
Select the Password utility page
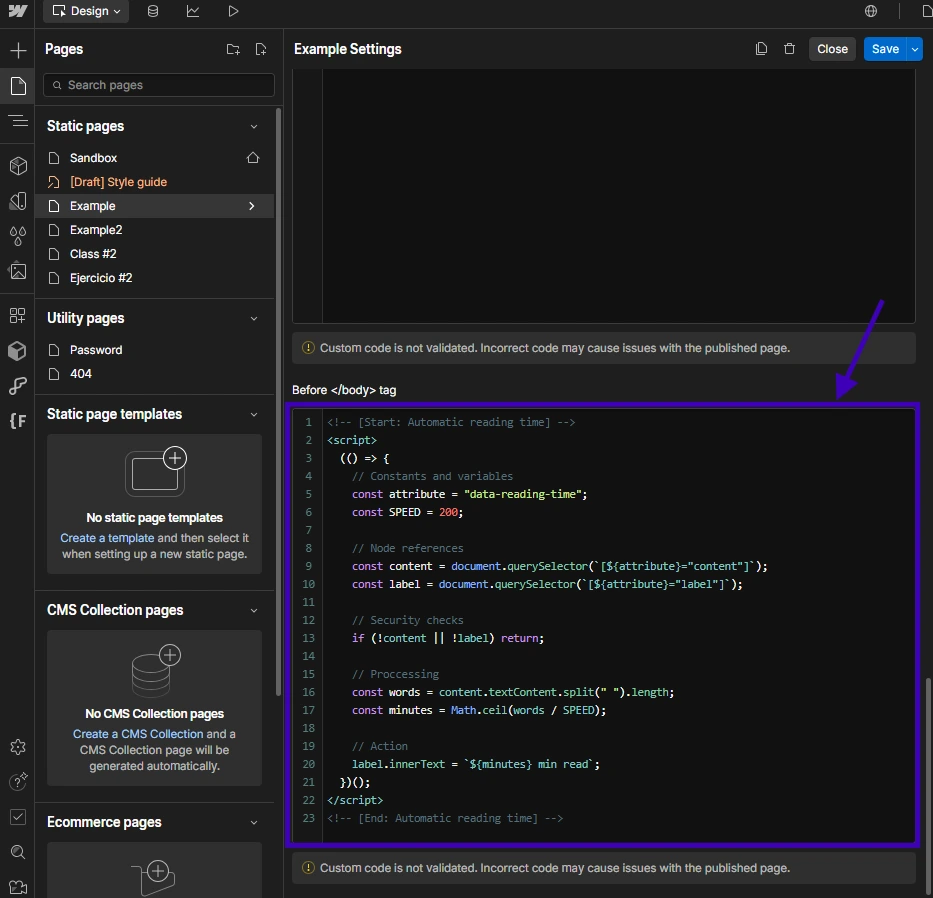[x=96, y=350]
